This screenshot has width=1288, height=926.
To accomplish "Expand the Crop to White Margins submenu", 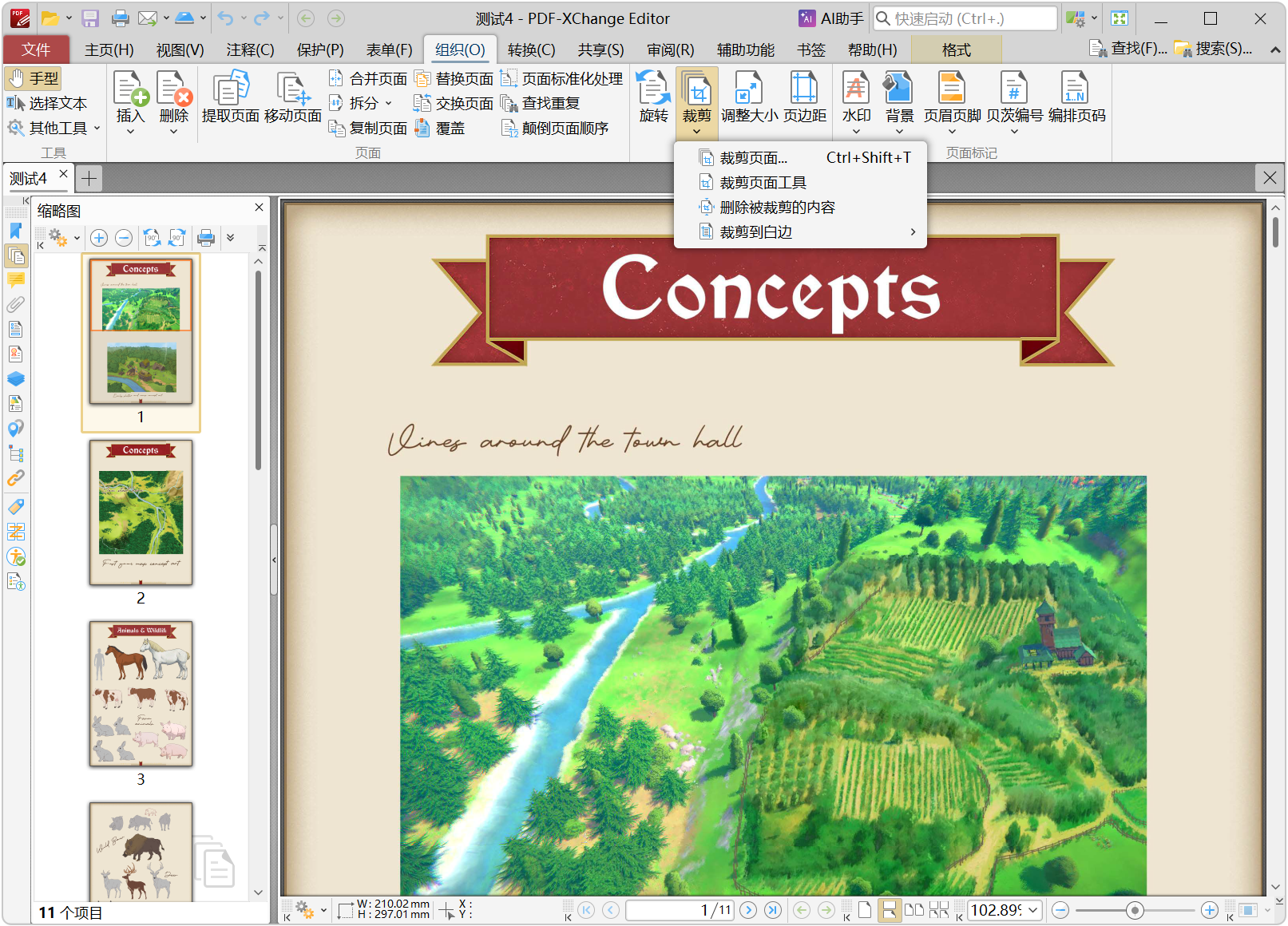I will pos(800,232).
